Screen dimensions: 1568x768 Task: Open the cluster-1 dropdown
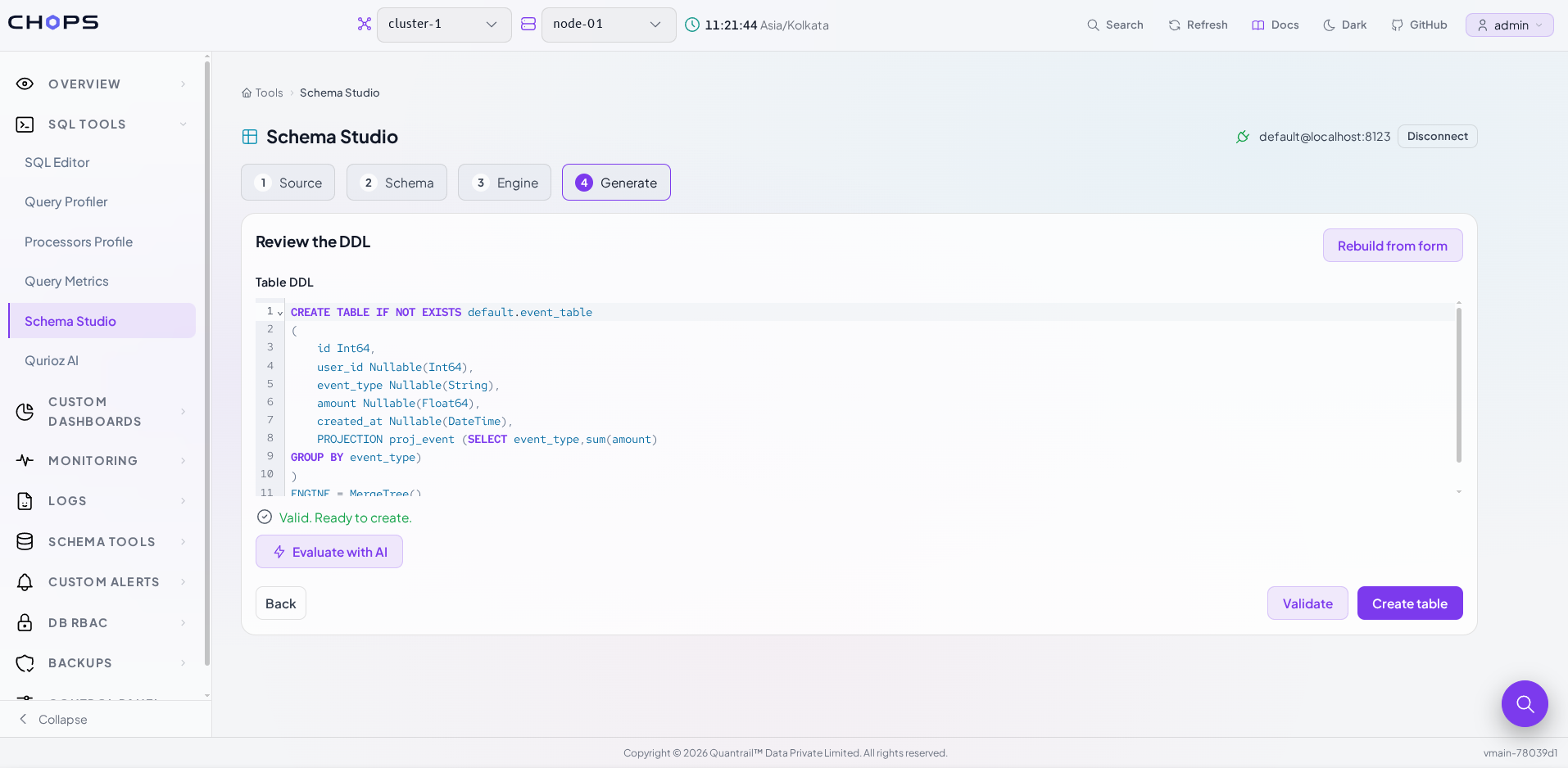coord(444,25)
